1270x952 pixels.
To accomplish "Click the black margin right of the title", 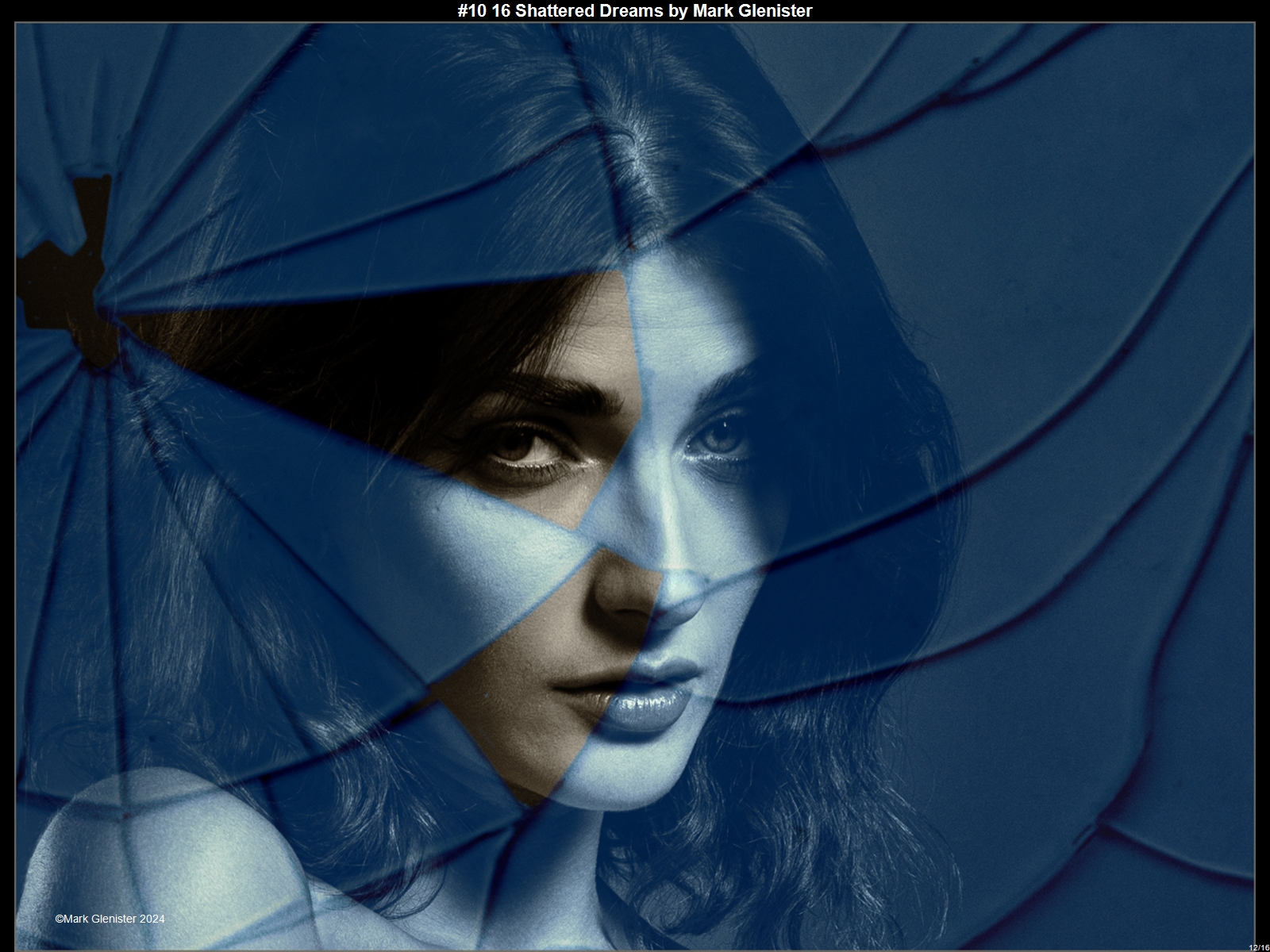I will (x=1032, y=10).
